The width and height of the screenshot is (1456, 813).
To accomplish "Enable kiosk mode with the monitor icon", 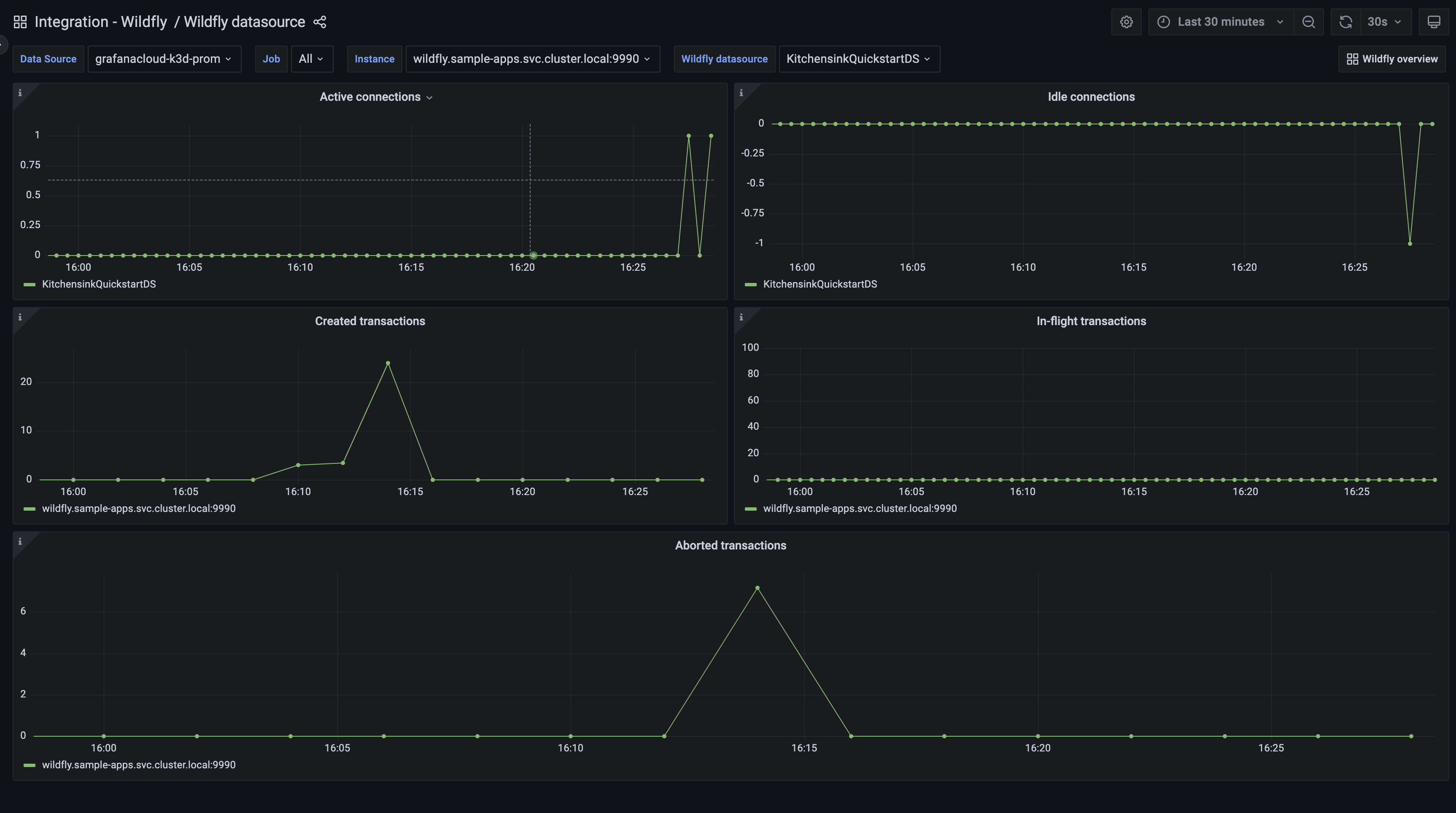I will (x=1434, y=22).
